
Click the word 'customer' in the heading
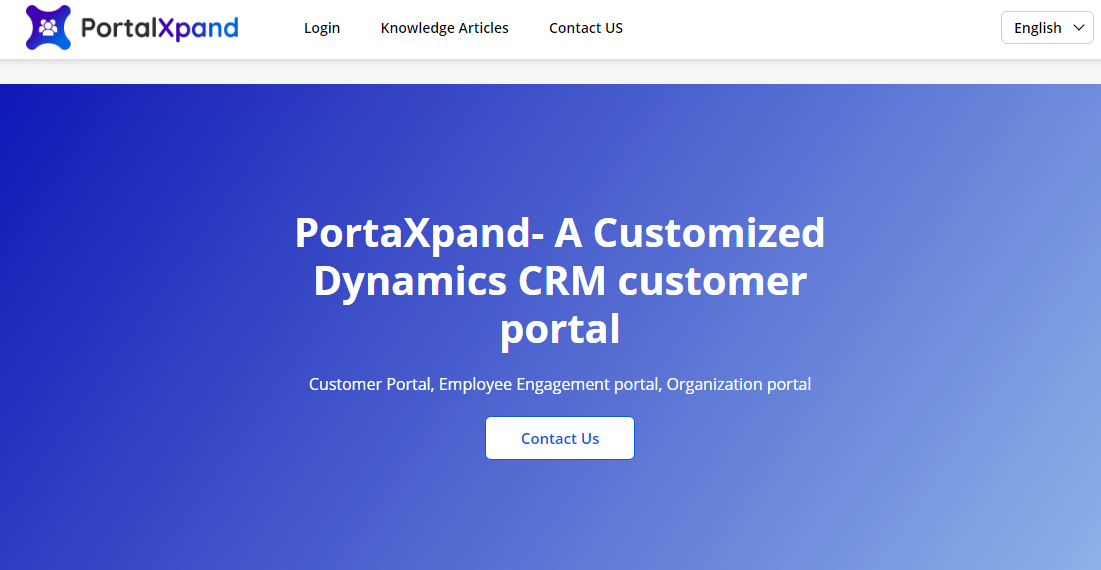[712, 281]
